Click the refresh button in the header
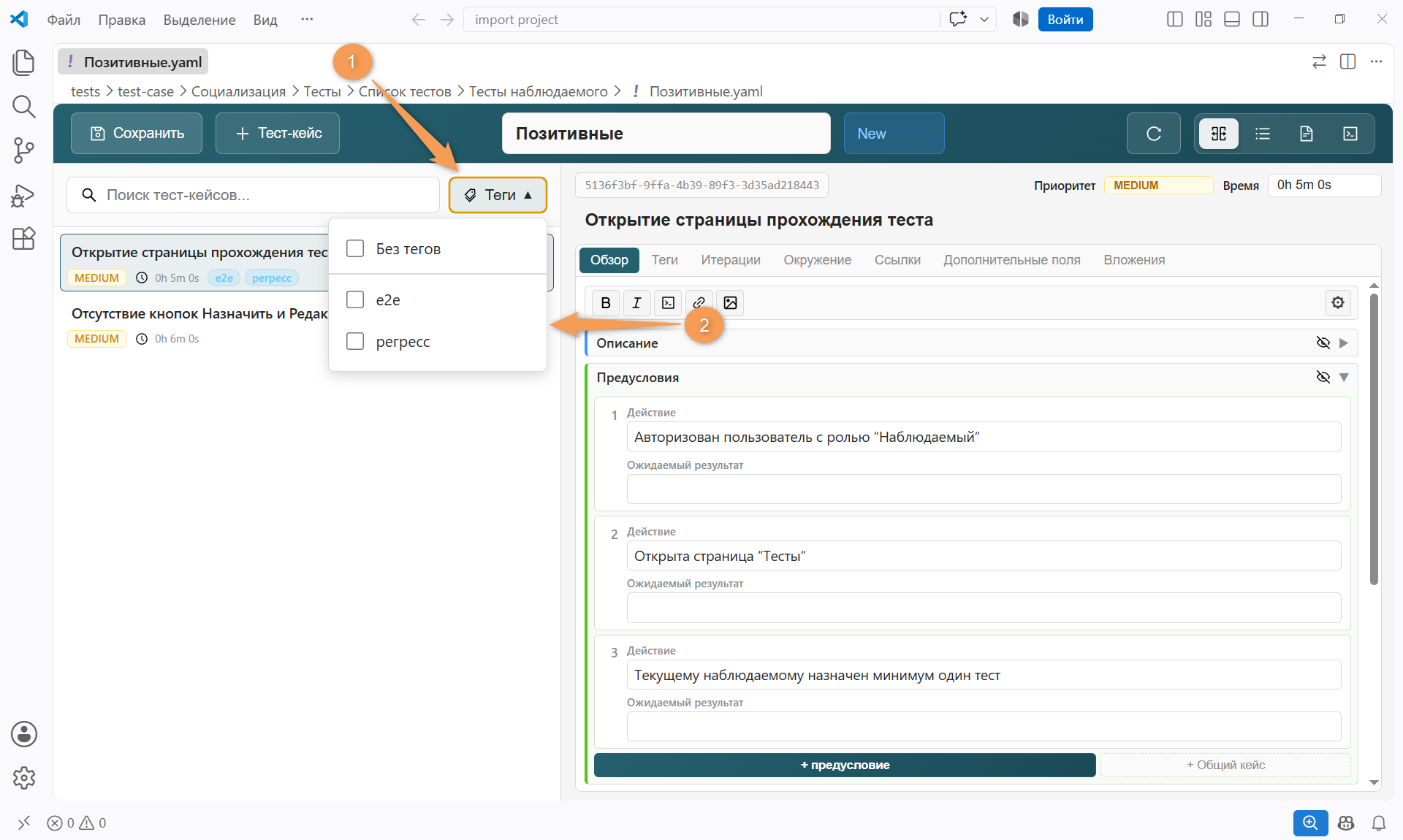 (1153, 134)
